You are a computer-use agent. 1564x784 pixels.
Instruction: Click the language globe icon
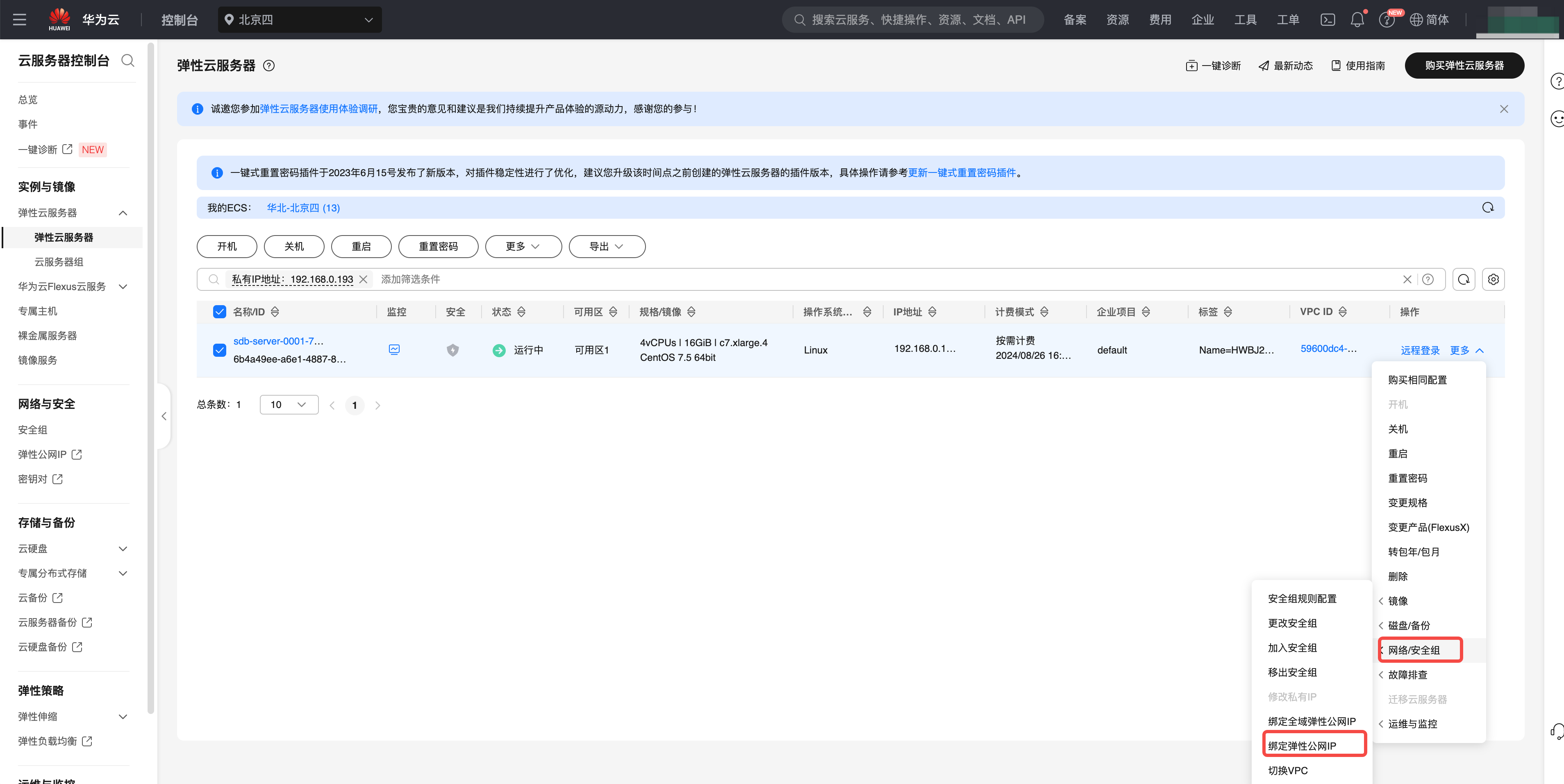pyautogui.click(x=1416, y=19)
